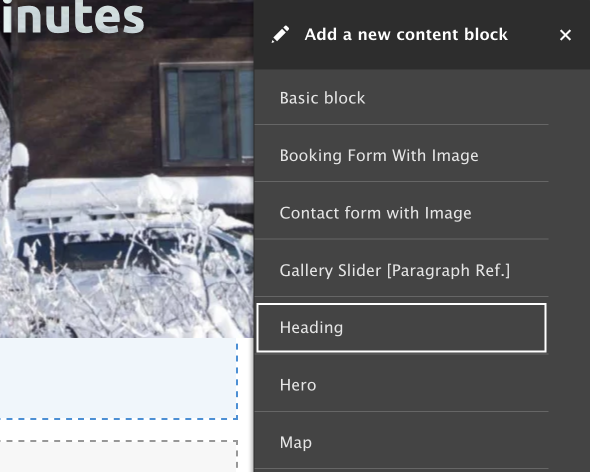Click the blue dashed layout region
This screenshot has width=590, height=472.
pyautogui.click(x=119, y=378)
